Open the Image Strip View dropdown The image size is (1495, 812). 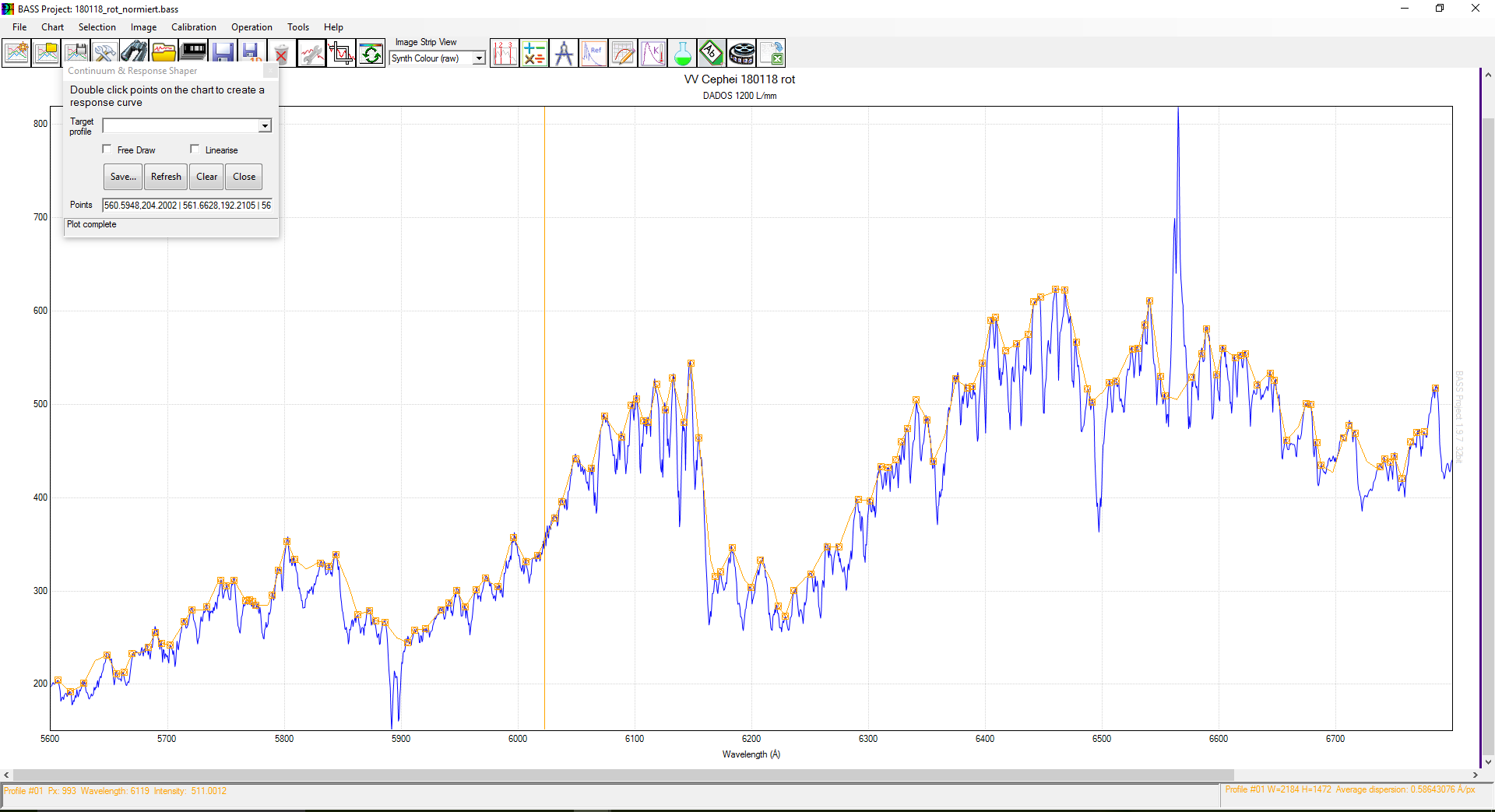coord(479,58)
